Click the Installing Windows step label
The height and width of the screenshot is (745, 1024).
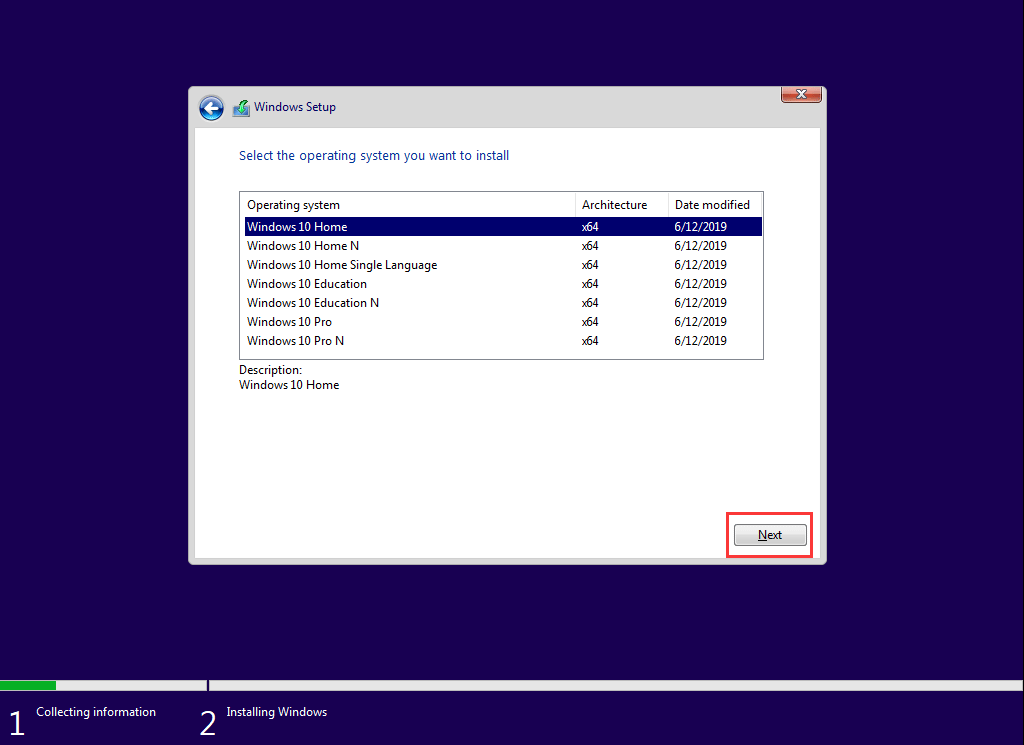click(277, 712)
